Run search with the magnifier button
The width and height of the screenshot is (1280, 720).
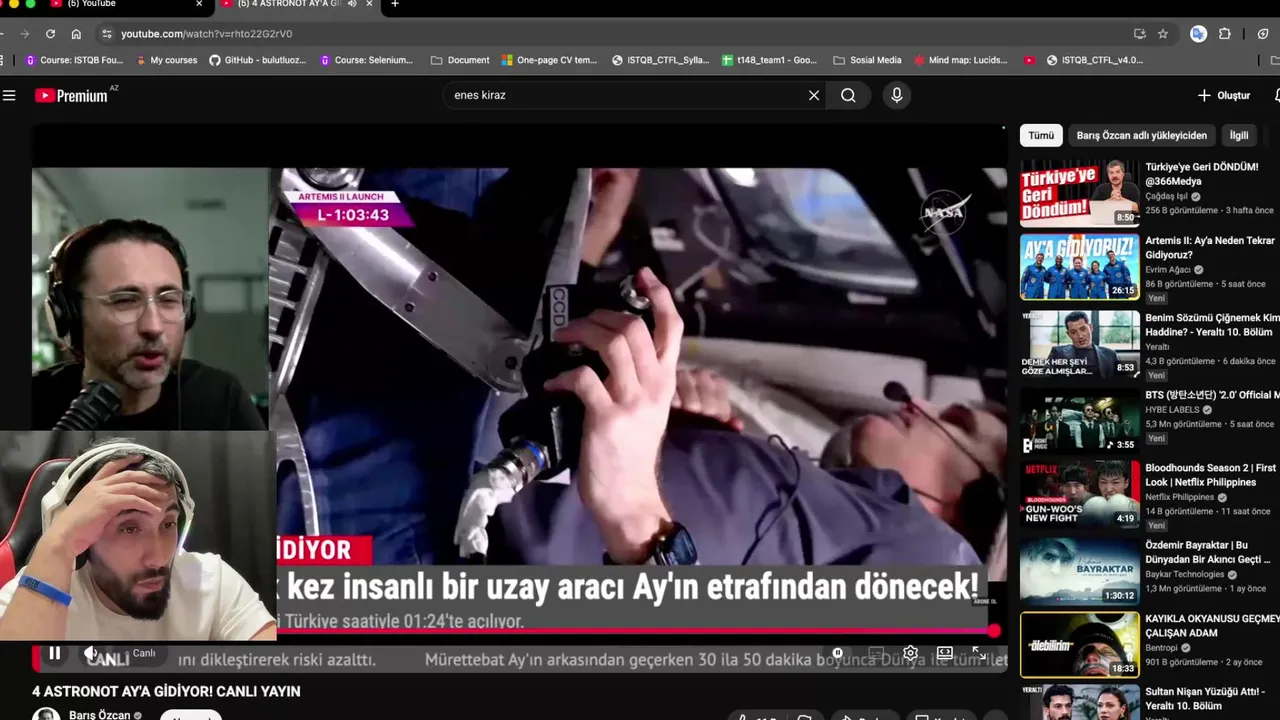(x=848, y=95)
